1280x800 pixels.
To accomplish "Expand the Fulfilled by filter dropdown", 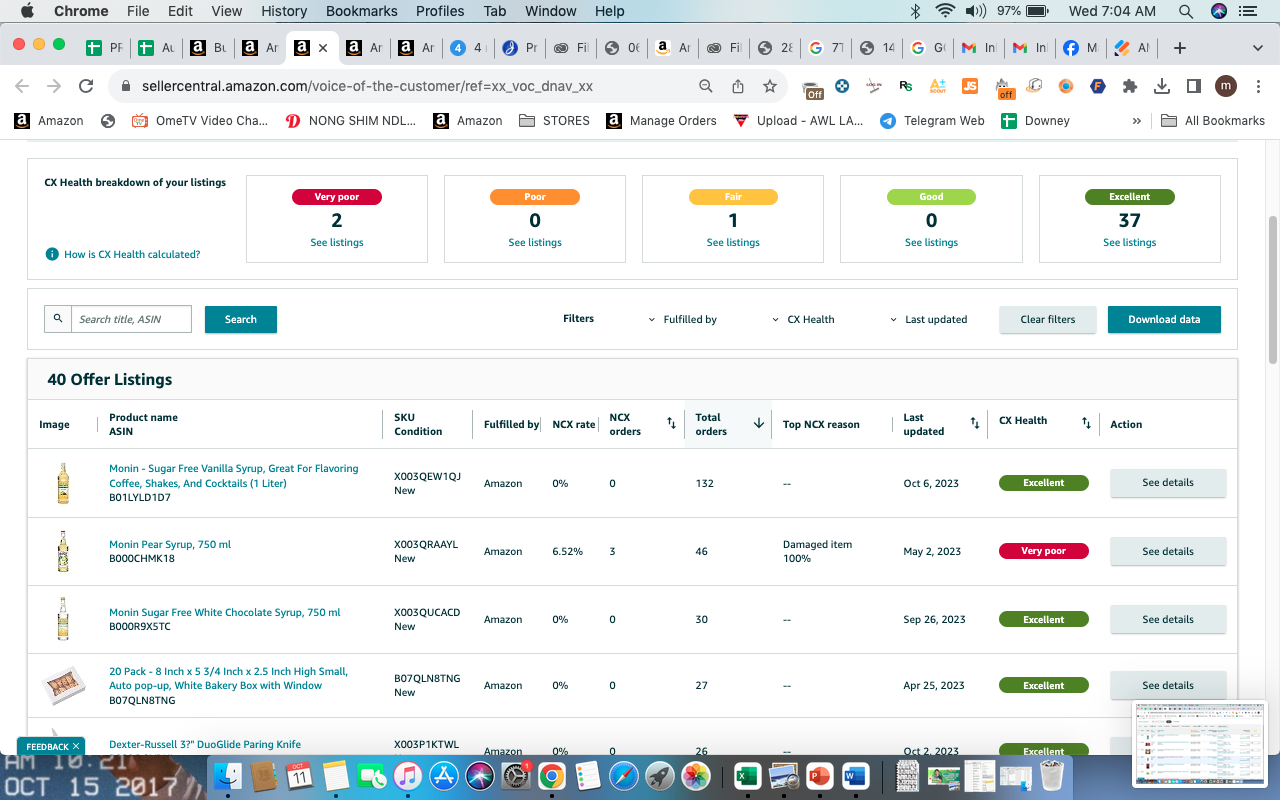I will click(x=683, y=319).
